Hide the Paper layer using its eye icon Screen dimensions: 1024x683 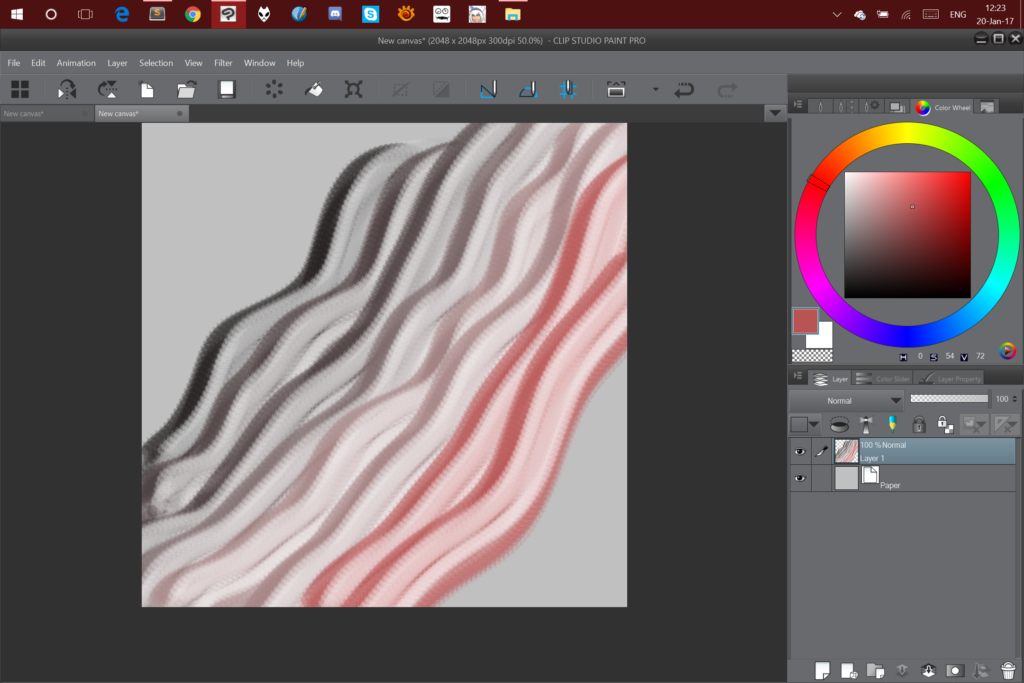800,478
